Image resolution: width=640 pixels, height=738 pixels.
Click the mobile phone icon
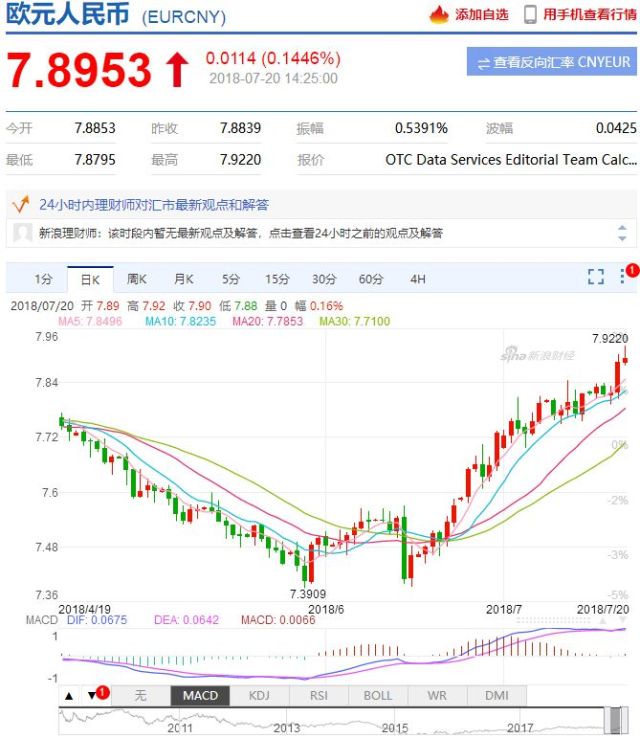pos(530,15)
